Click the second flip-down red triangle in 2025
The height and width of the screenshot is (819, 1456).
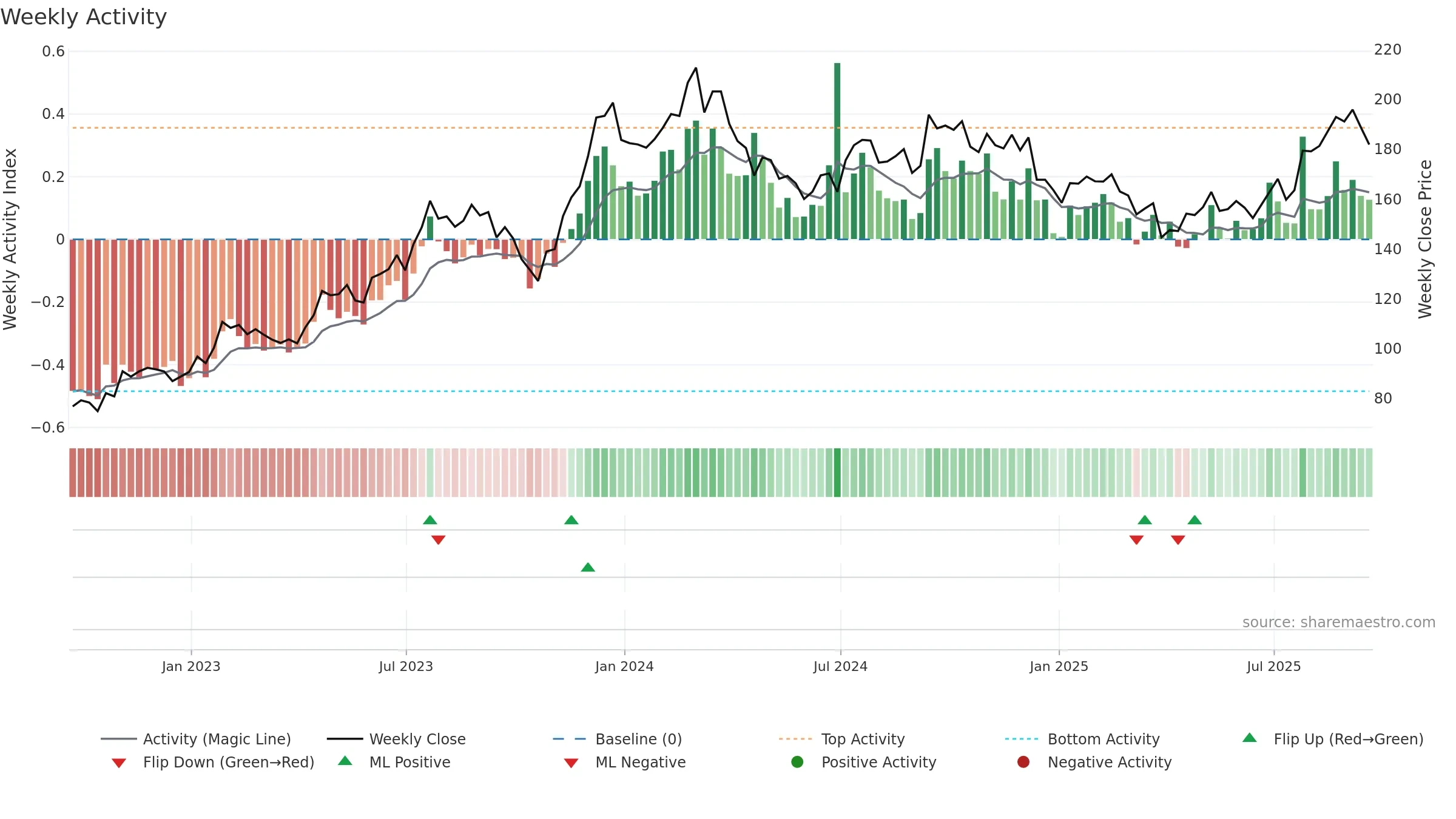pyautogui.click(x=1178, y=540)
